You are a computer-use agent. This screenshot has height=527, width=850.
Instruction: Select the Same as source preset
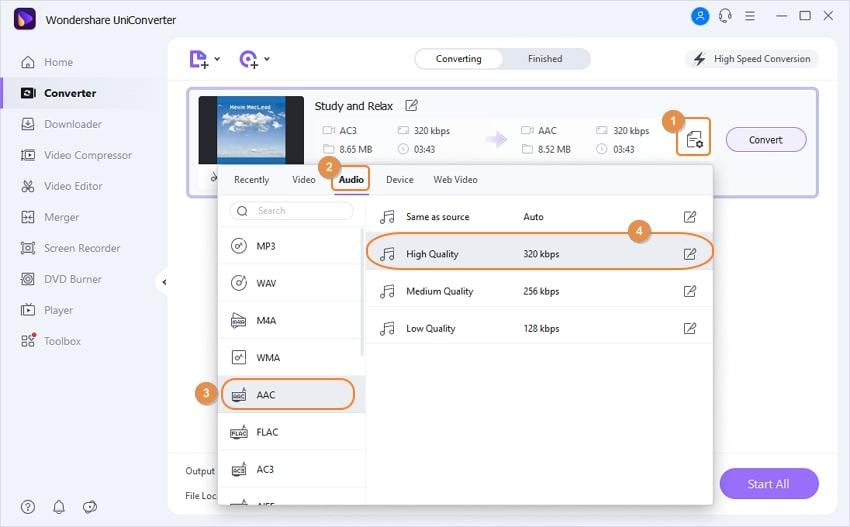tap(539, 217)
